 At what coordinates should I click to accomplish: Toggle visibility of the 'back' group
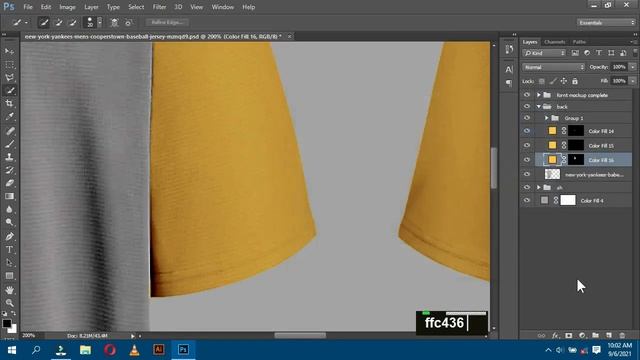(527, 106)
